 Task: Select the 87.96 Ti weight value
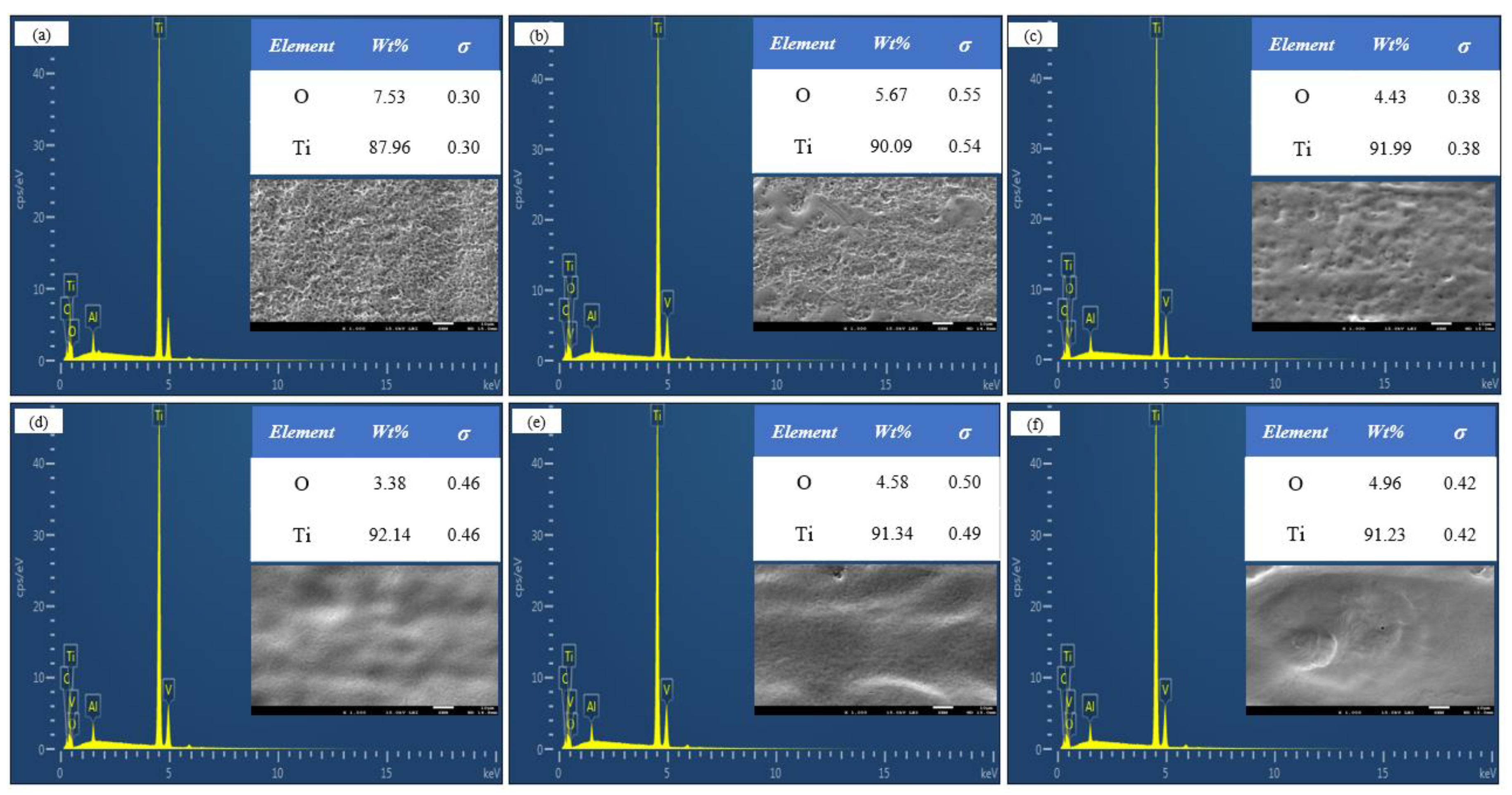point(389,147)
